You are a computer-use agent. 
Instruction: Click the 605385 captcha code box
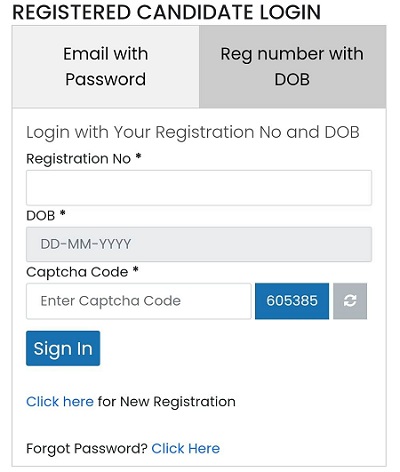point(292,301)
